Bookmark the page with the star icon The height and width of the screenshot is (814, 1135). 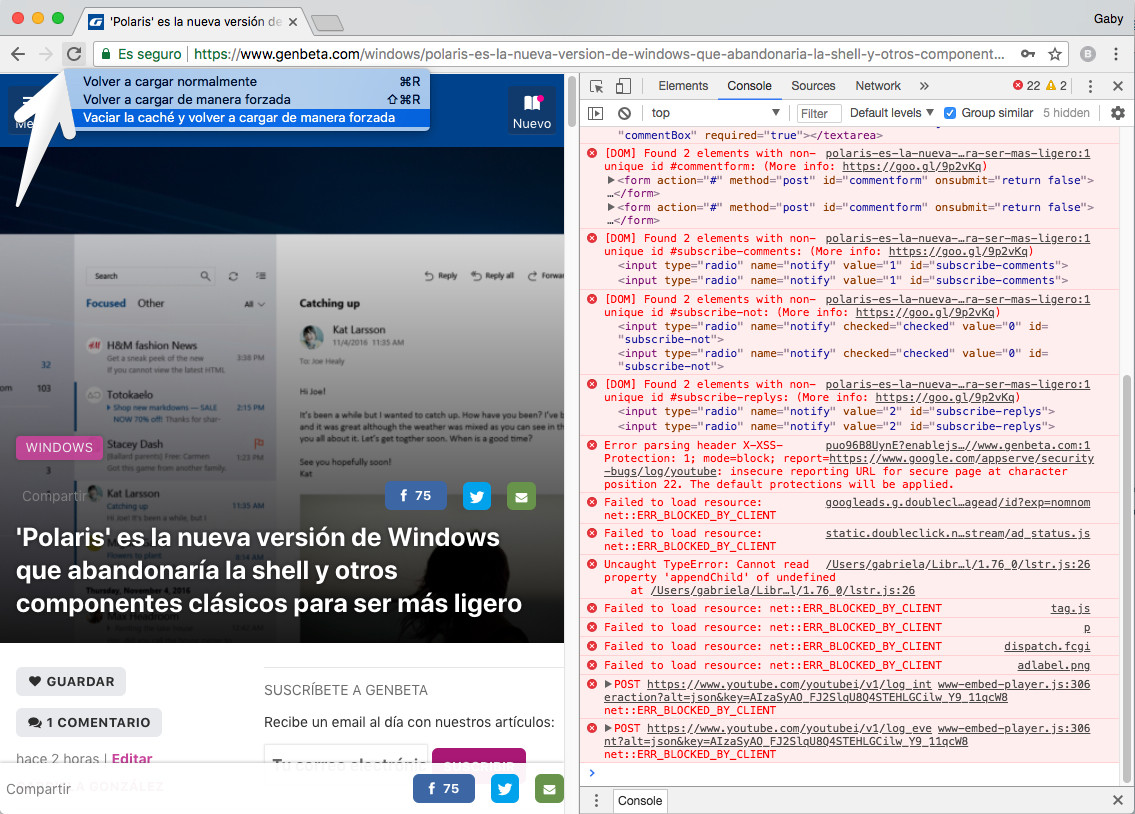tap(1055, 53)
